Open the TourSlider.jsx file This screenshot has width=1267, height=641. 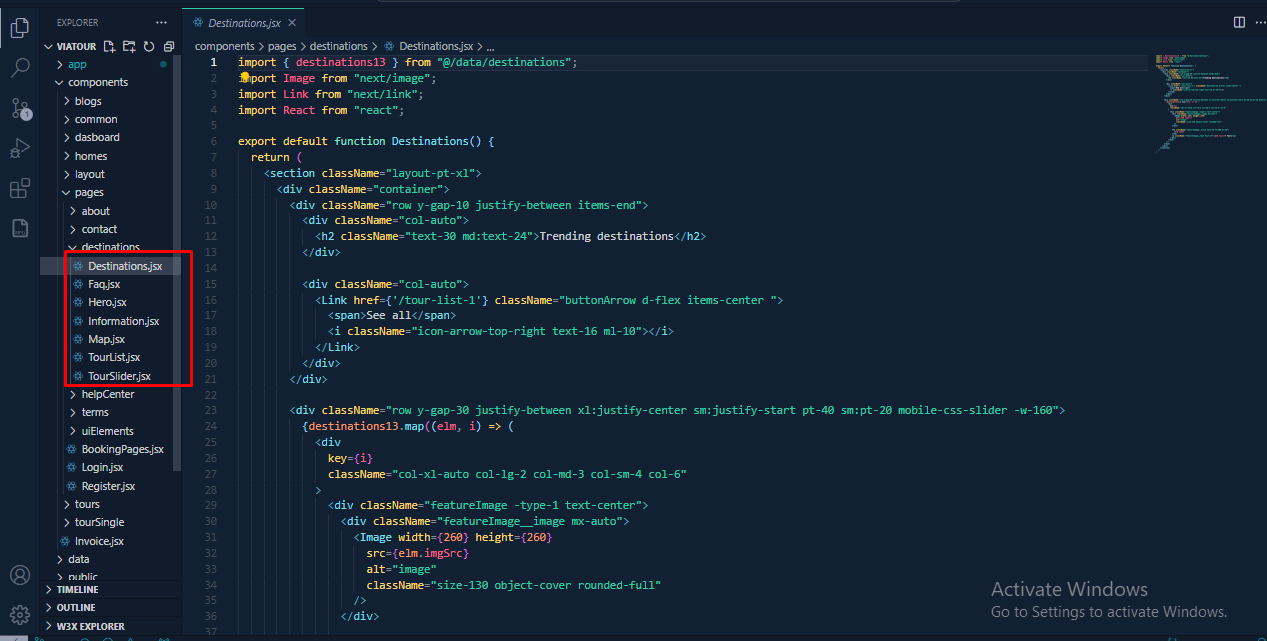(x=119, y=376)
